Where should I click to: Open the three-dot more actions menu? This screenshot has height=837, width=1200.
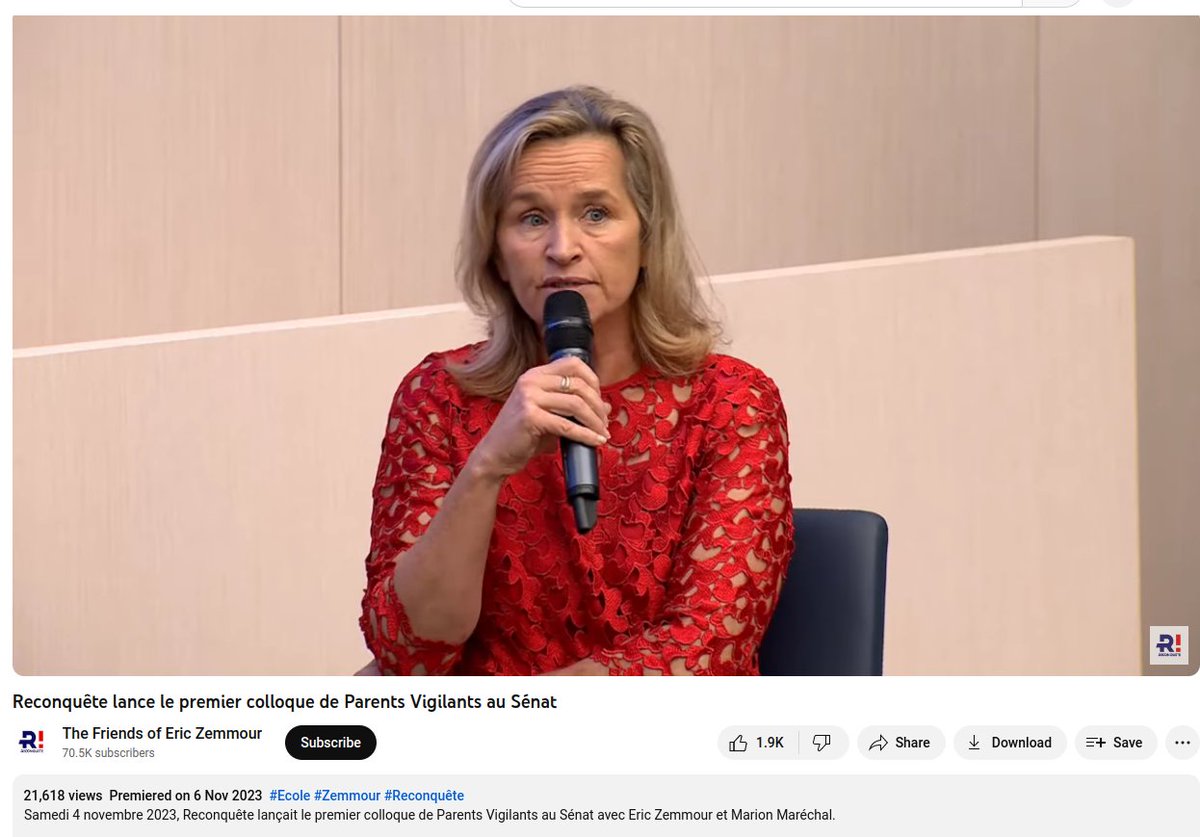click(x=1182, y=743)
